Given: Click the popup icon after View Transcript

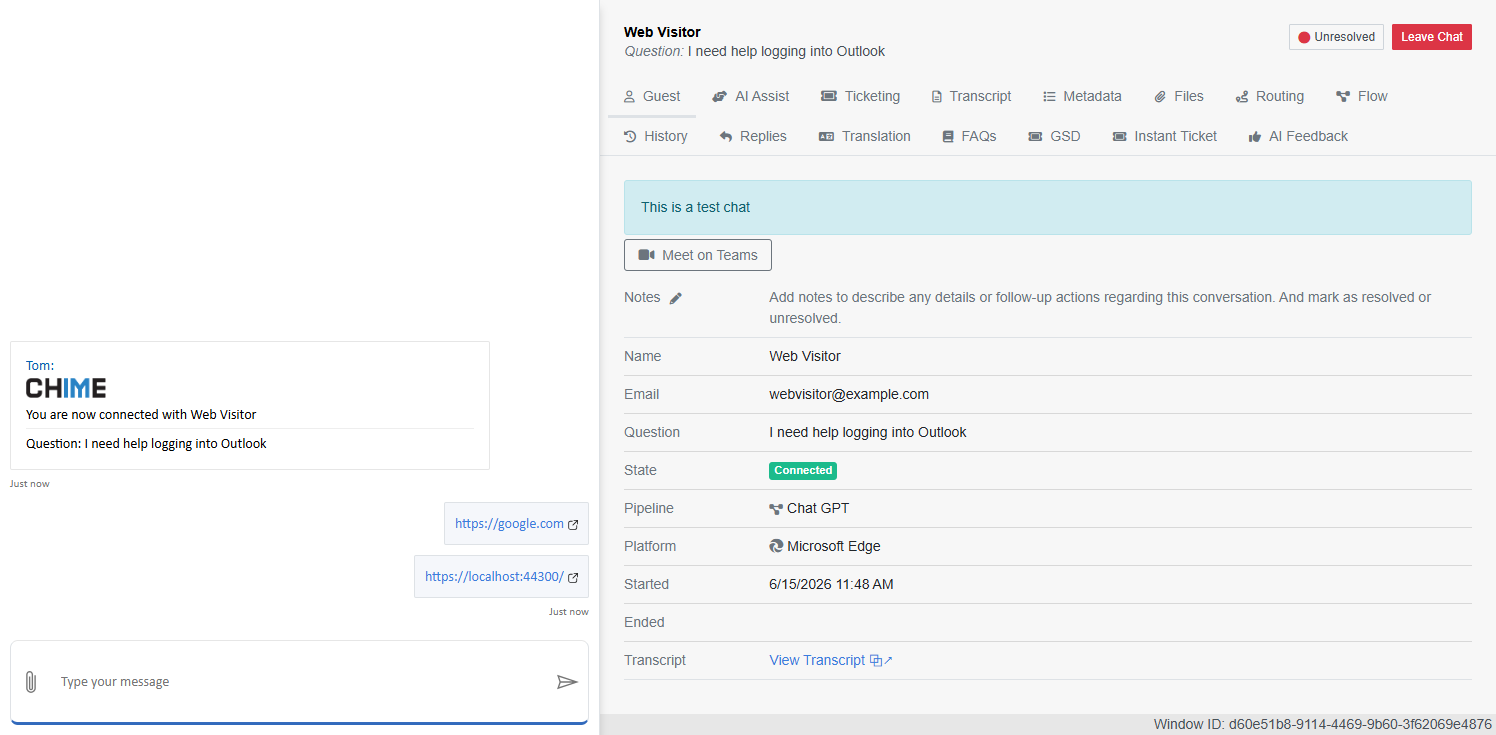Looking at the screenshot, I should coord(881,660).
